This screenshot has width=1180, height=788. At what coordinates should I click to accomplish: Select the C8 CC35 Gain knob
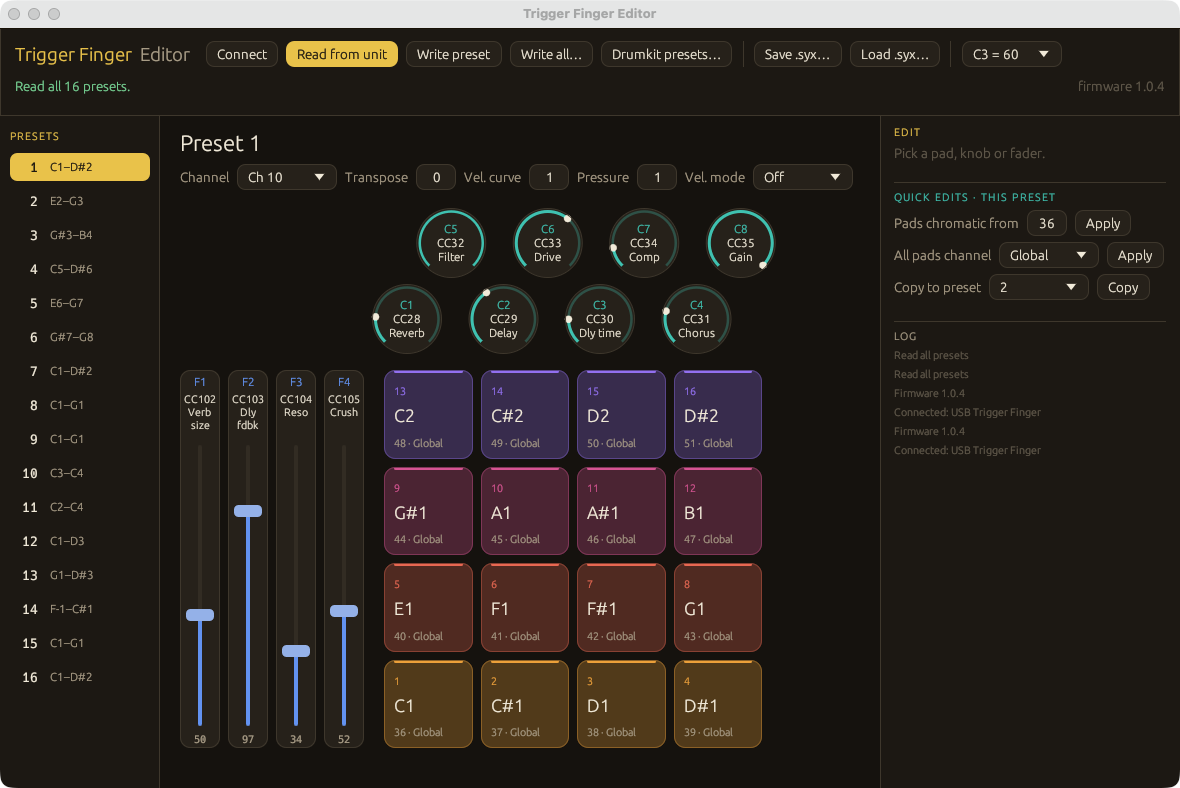pyautogui.click(x=741, y=243)
